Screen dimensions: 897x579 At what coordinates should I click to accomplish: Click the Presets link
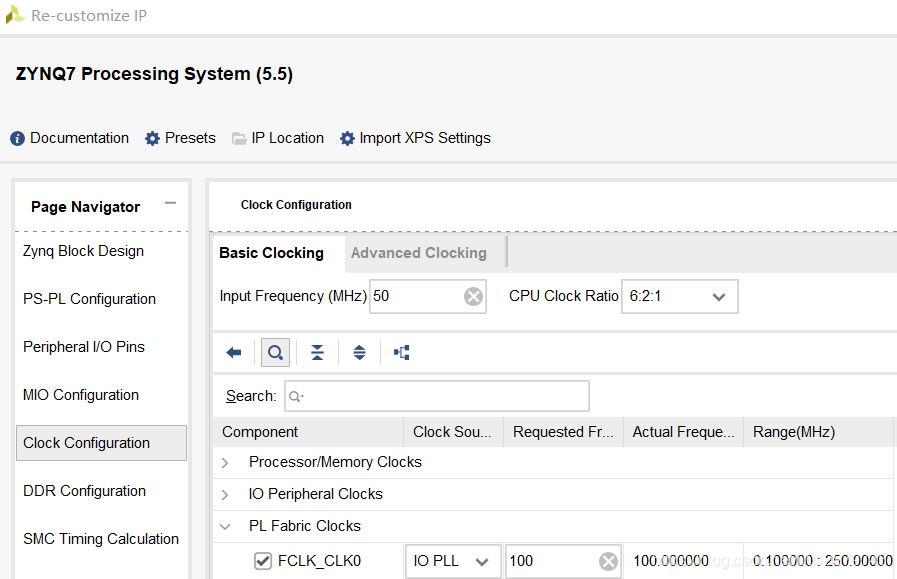[x=190, y=138]
